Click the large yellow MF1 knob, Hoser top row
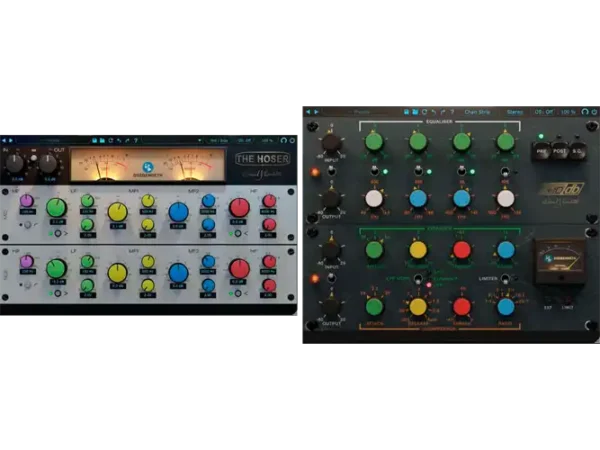This screenshot has width=600, height=450. [117, 212]
